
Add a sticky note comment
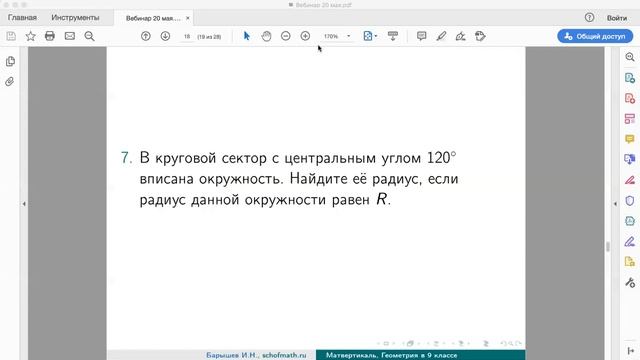tap(422, 36)
